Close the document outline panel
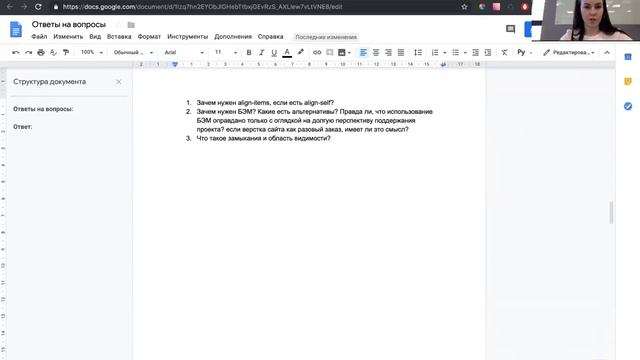The image size is (640, 360). pos(119,82)
